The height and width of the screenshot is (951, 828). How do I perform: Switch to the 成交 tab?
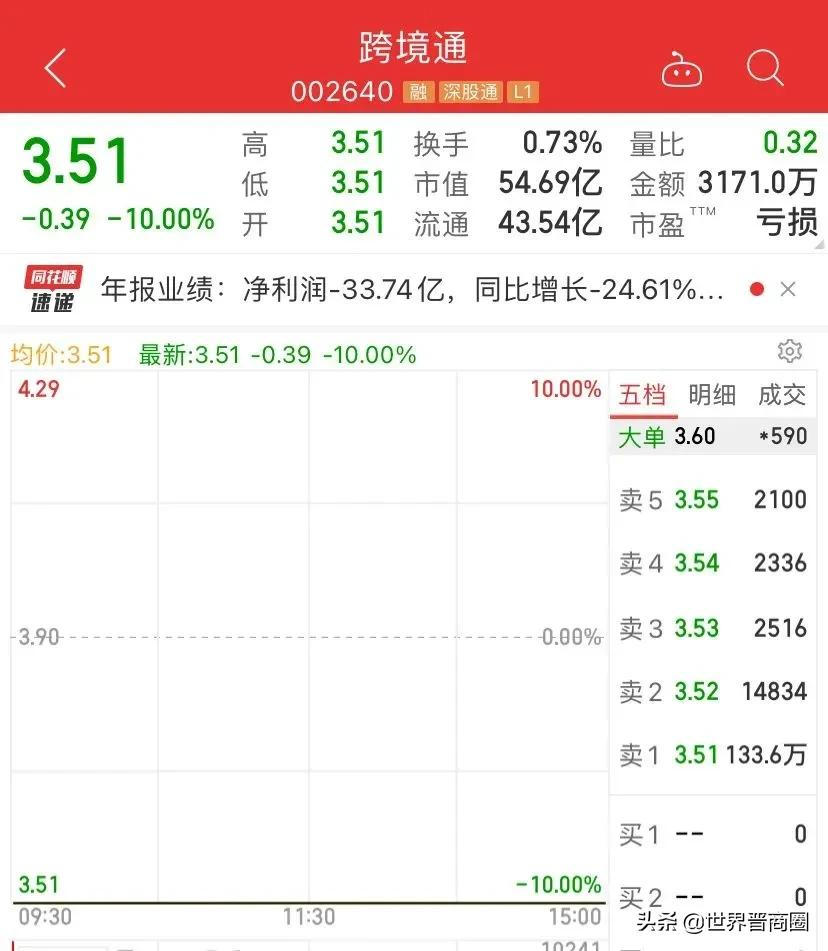click(x=781, y=395)
